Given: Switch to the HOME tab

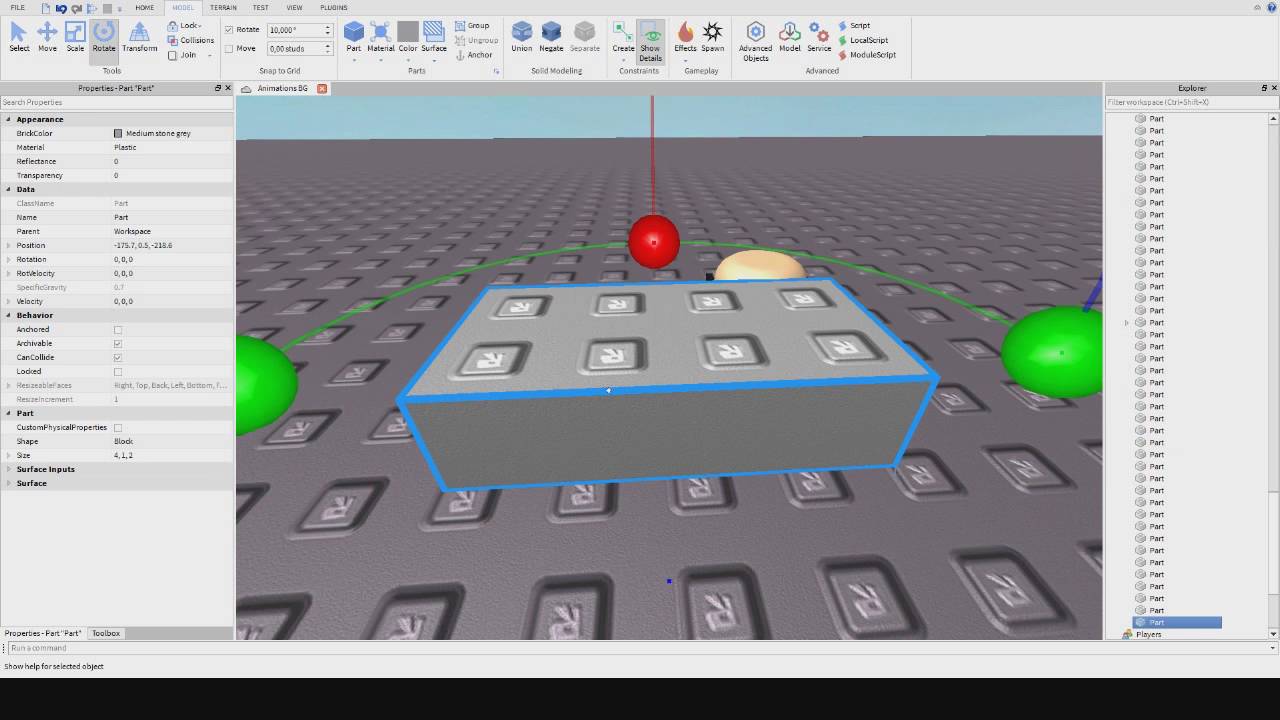Looking at the screenshot, I should tap(145, 8).
